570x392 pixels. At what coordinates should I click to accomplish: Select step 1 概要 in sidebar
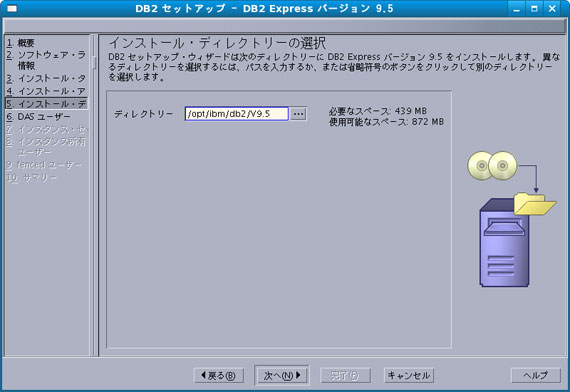click(21, 43)
